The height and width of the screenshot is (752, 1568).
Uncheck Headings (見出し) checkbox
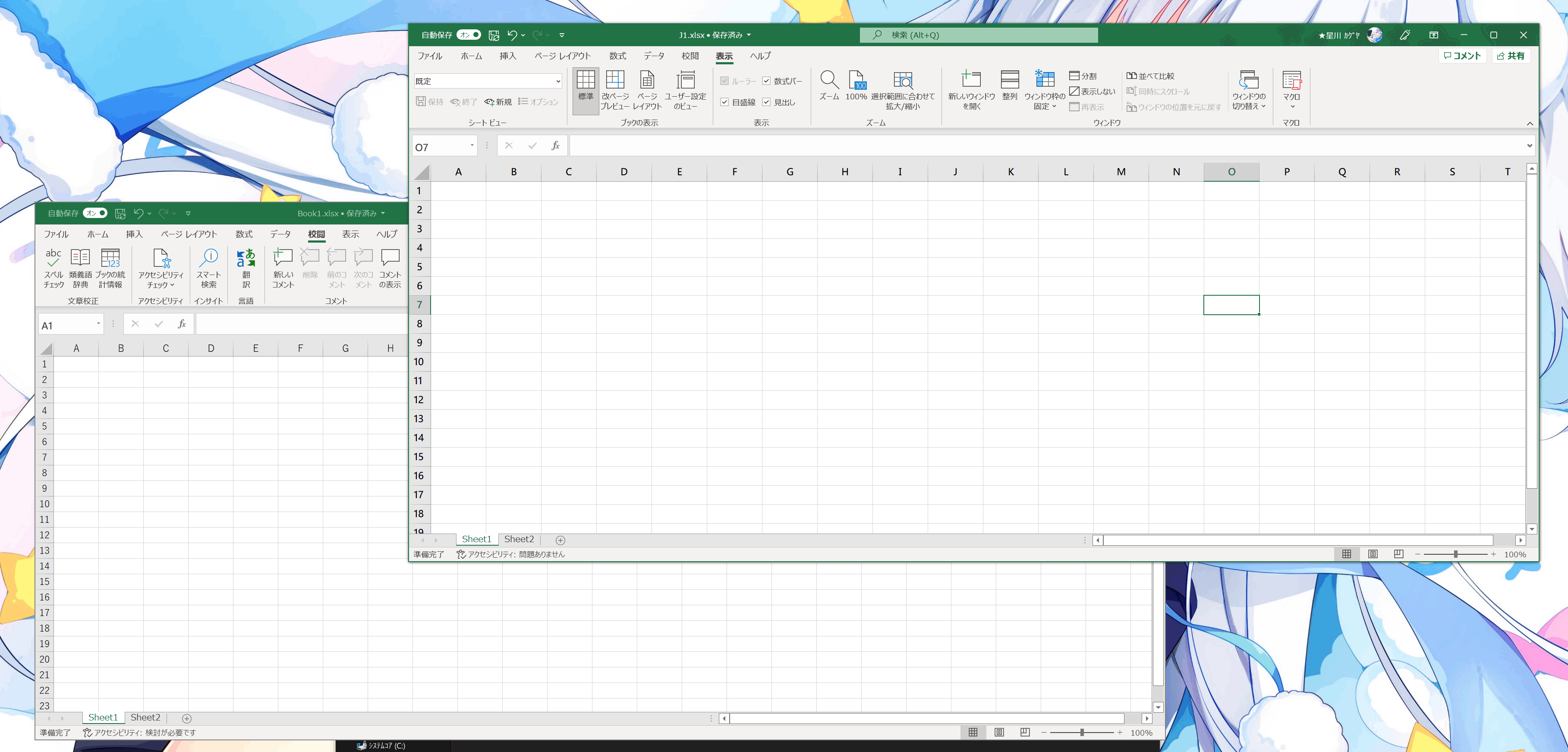(x=766, y=102)
